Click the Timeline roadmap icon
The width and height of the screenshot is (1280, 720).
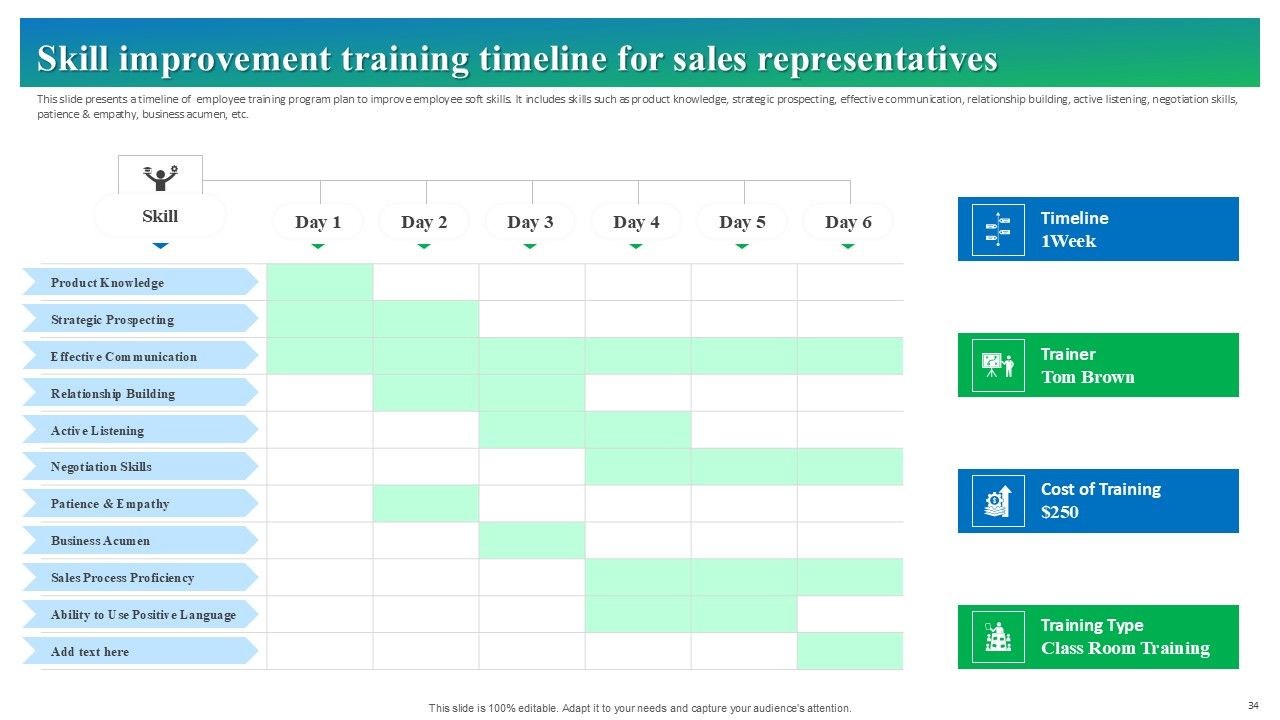coord(998,230)
